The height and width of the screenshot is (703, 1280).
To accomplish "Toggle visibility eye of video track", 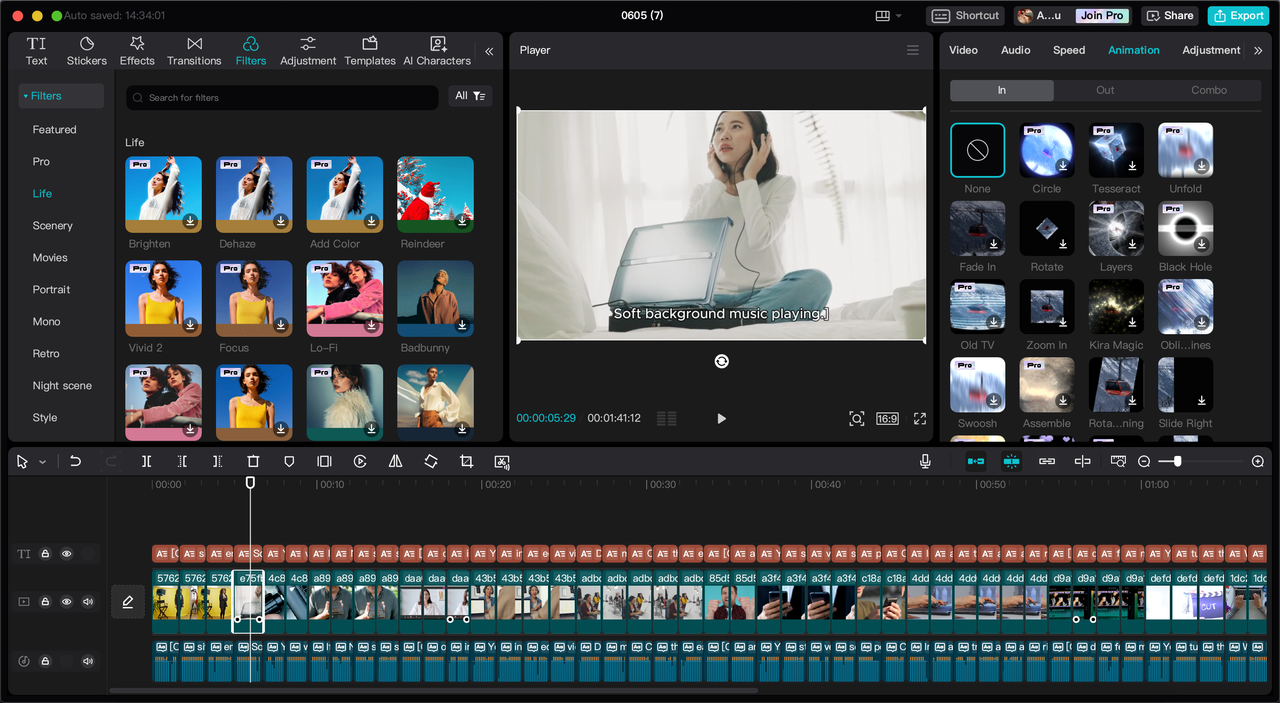I will tap(67, 602).
